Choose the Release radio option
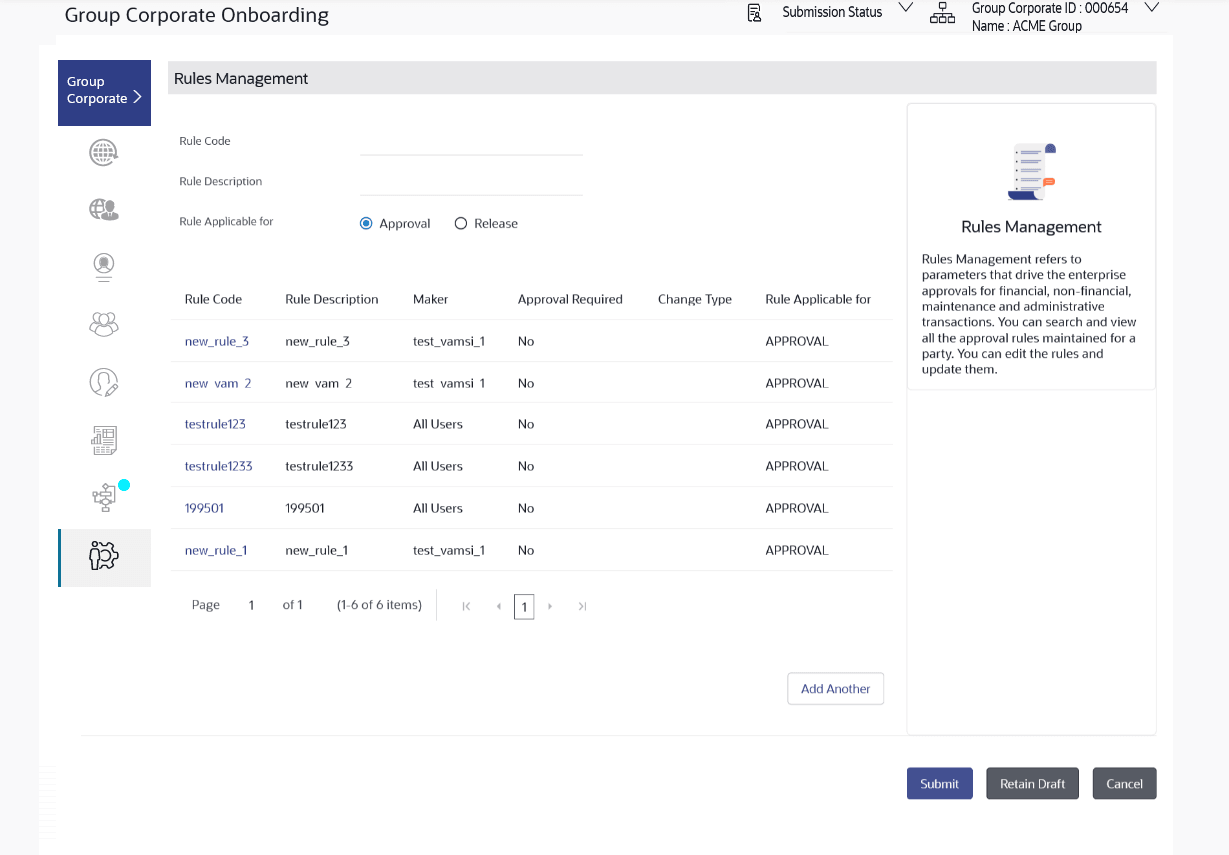Viewport: 1229px width, 855px height. 461,224
